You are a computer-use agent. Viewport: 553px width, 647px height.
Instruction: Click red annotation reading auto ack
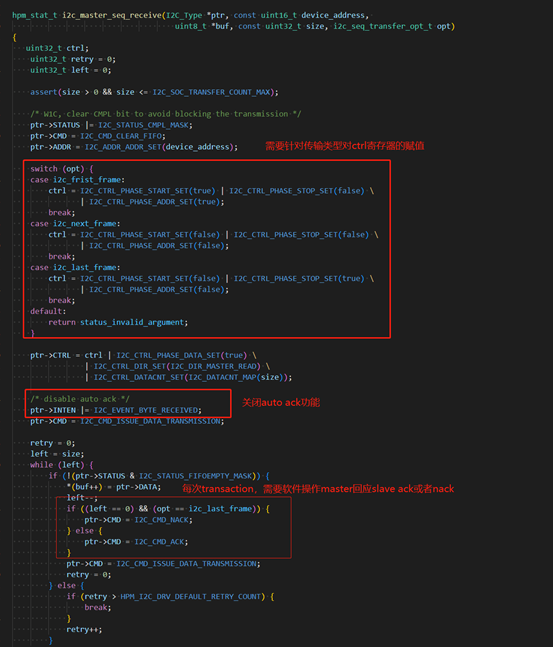(281, 402)
